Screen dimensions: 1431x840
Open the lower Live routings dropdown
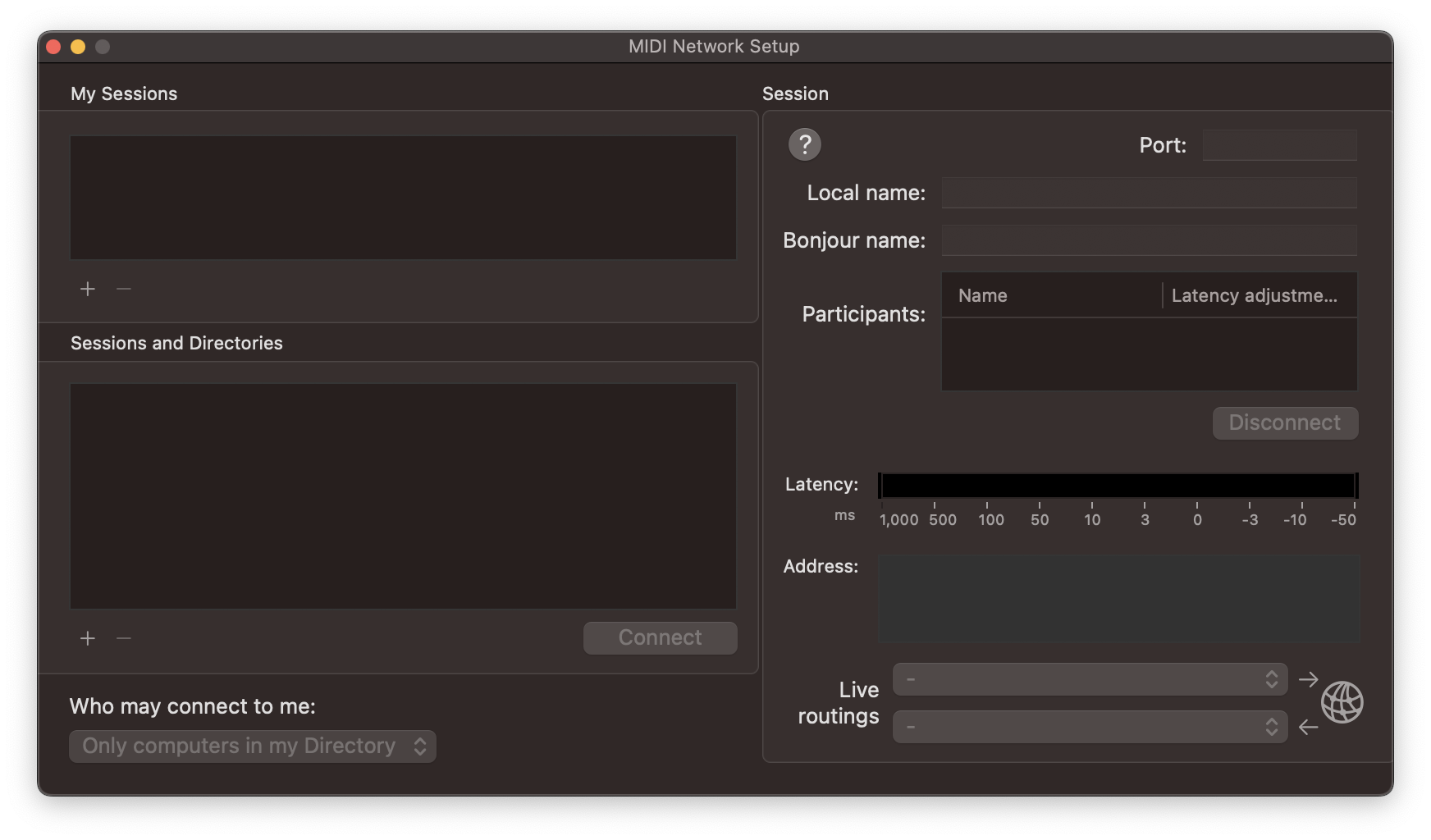[x=1090, y=727]
